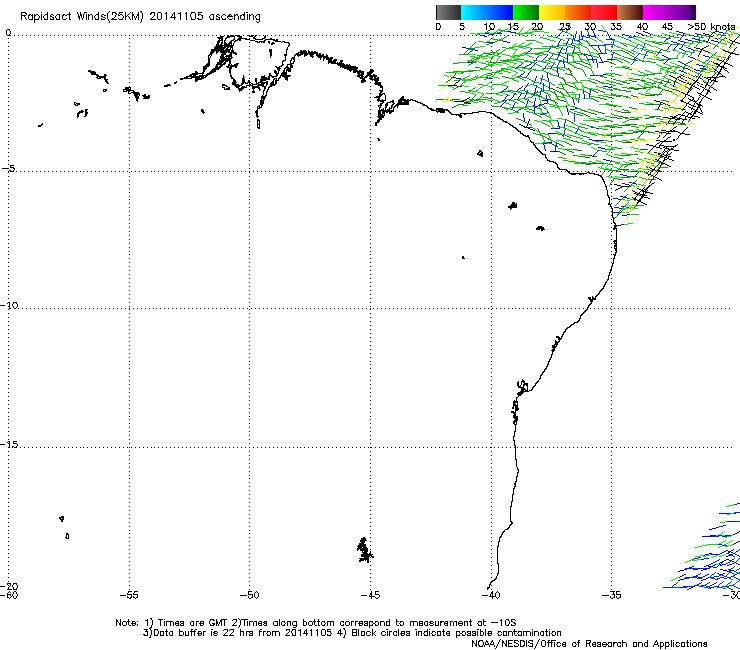Click the 'NOAA/NESDIS/Office of Research and Applications' credit
The width and height of the screenshot is (740, 650).
[x=589, y=644]
